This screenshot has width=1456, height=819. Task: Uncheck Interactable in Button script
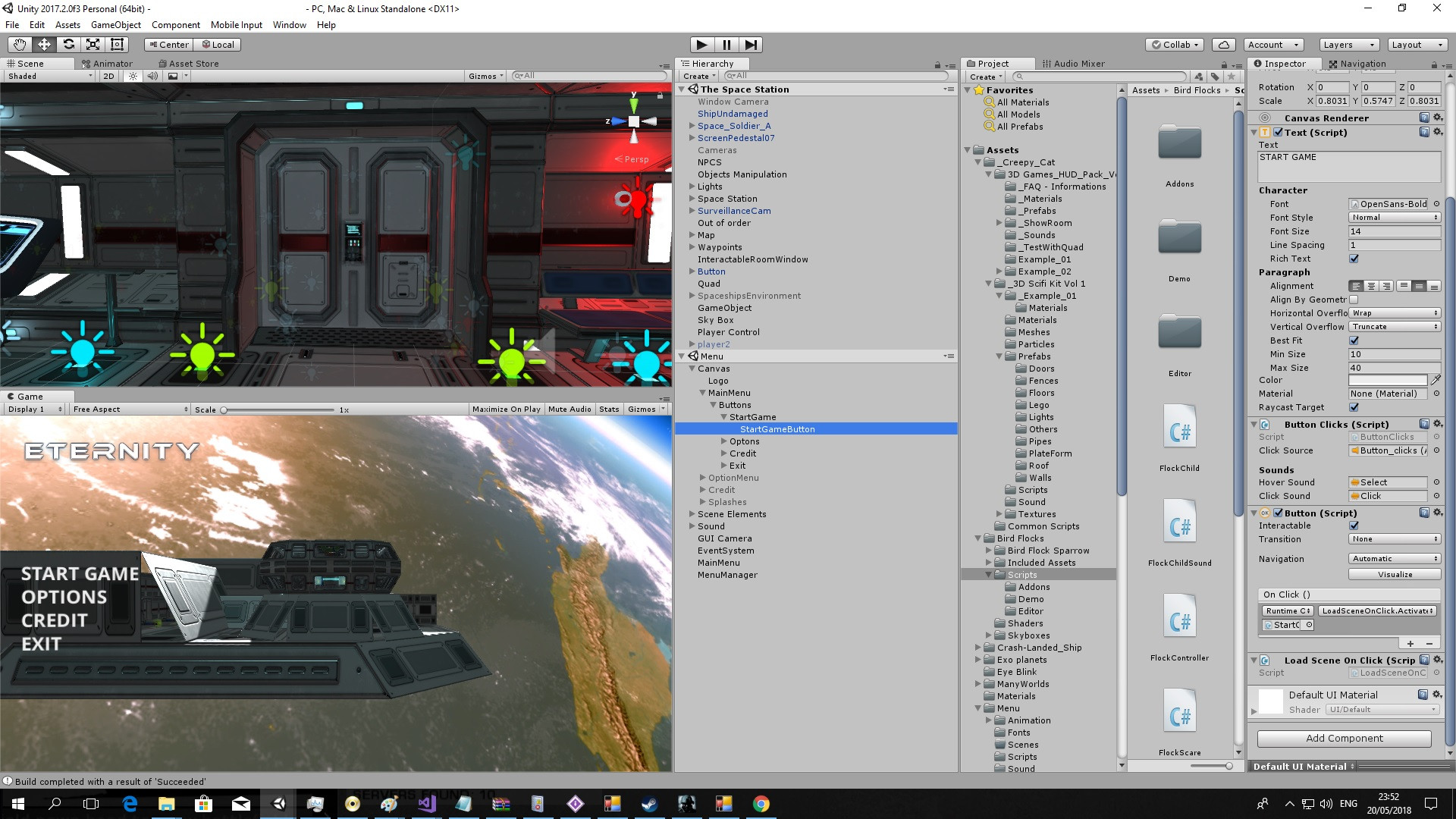tap(1354, 526)
